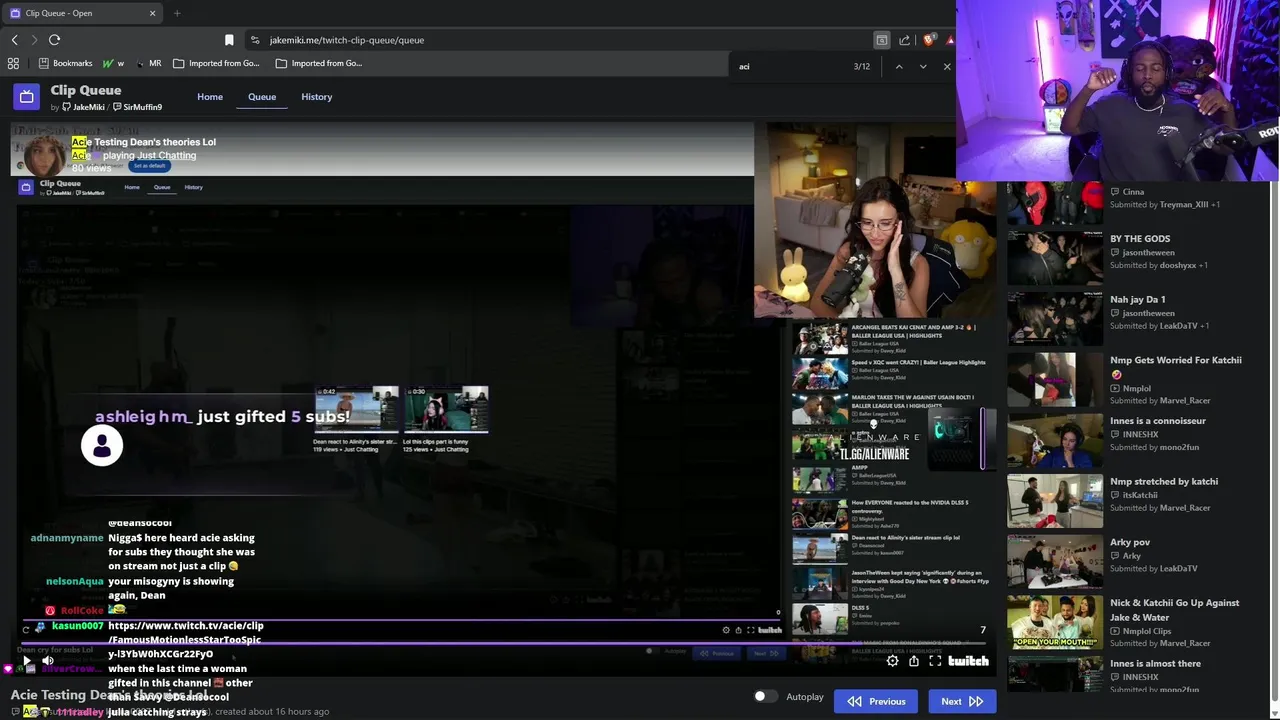Open the Innes is almost there clip

(1155, 664)
